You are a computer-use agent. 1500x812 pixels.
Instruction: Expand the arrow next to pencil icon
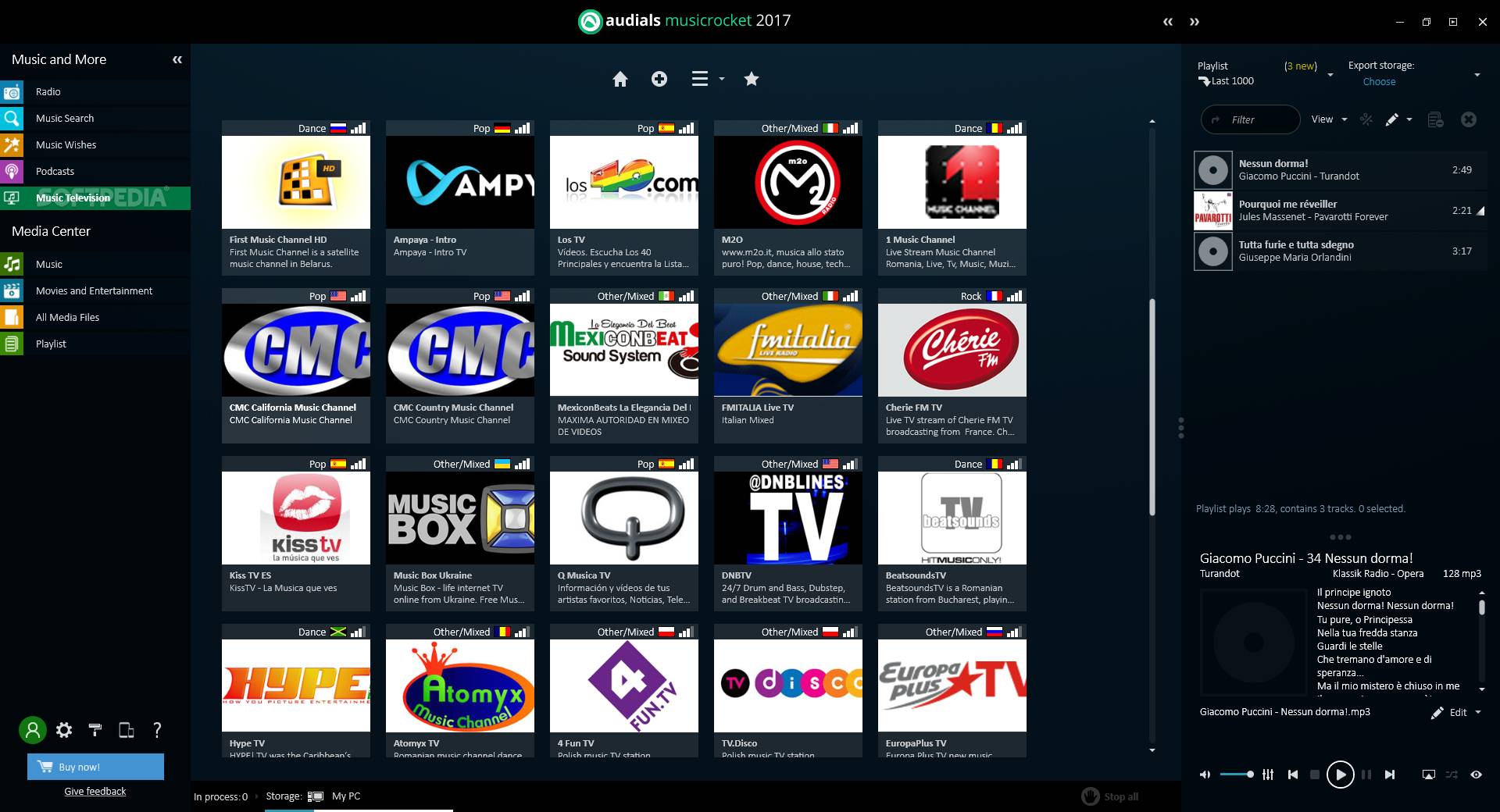point(1409,119)
